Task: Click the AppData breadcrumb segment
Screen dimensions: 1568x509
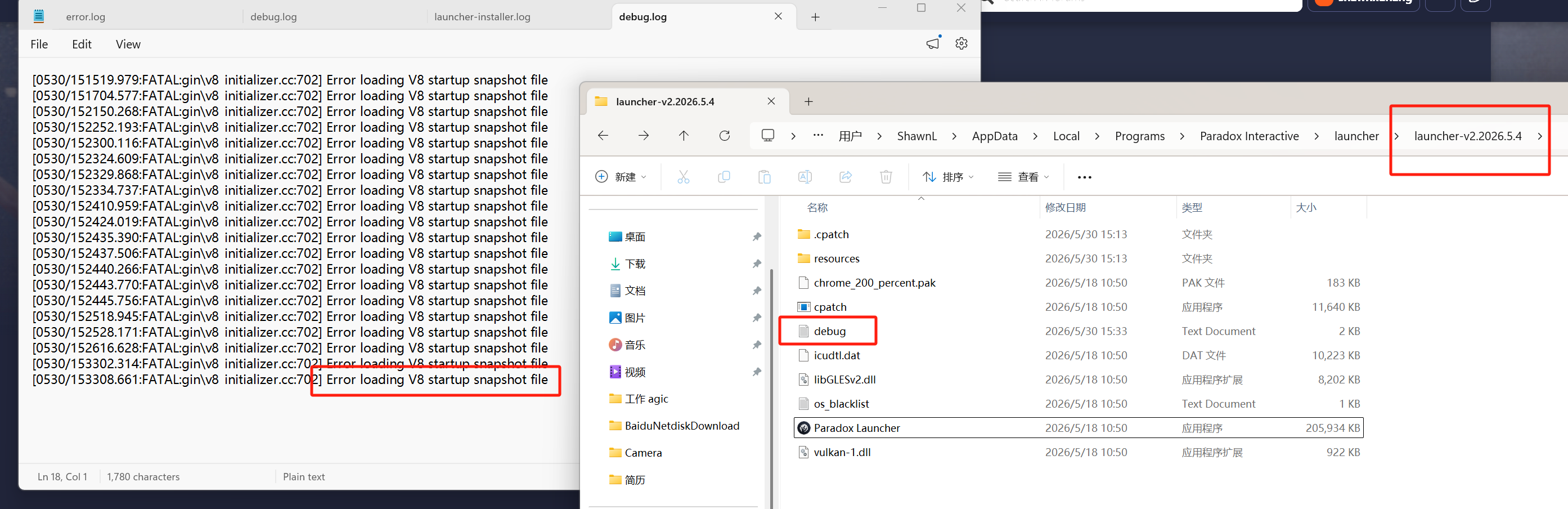Action: 995,136
